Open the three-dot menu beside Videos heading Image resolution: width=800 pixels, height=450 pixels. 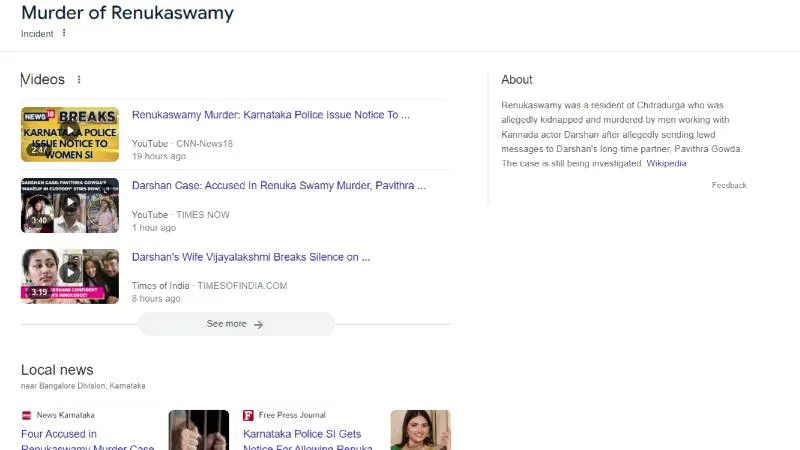tap(79, 80)
